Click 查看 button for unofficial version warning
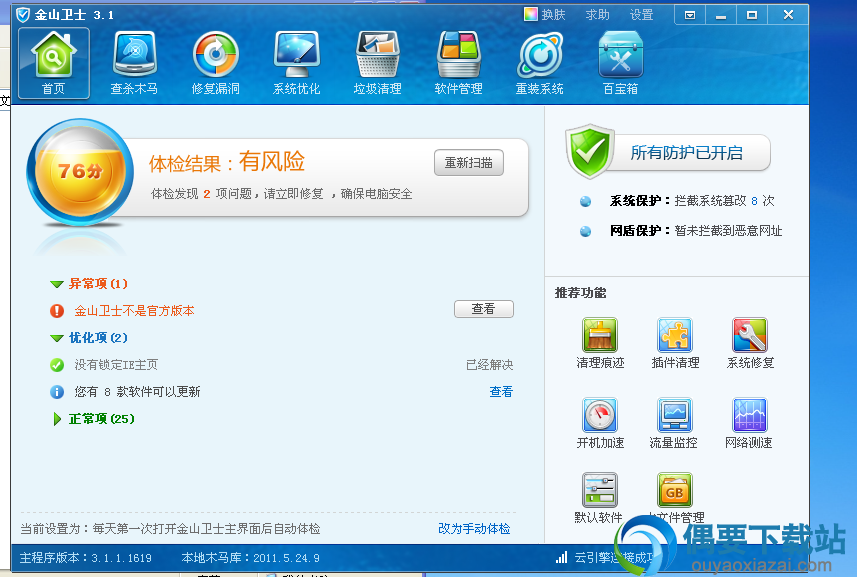Viewport: 857px width, 577px height. [484, 309]
